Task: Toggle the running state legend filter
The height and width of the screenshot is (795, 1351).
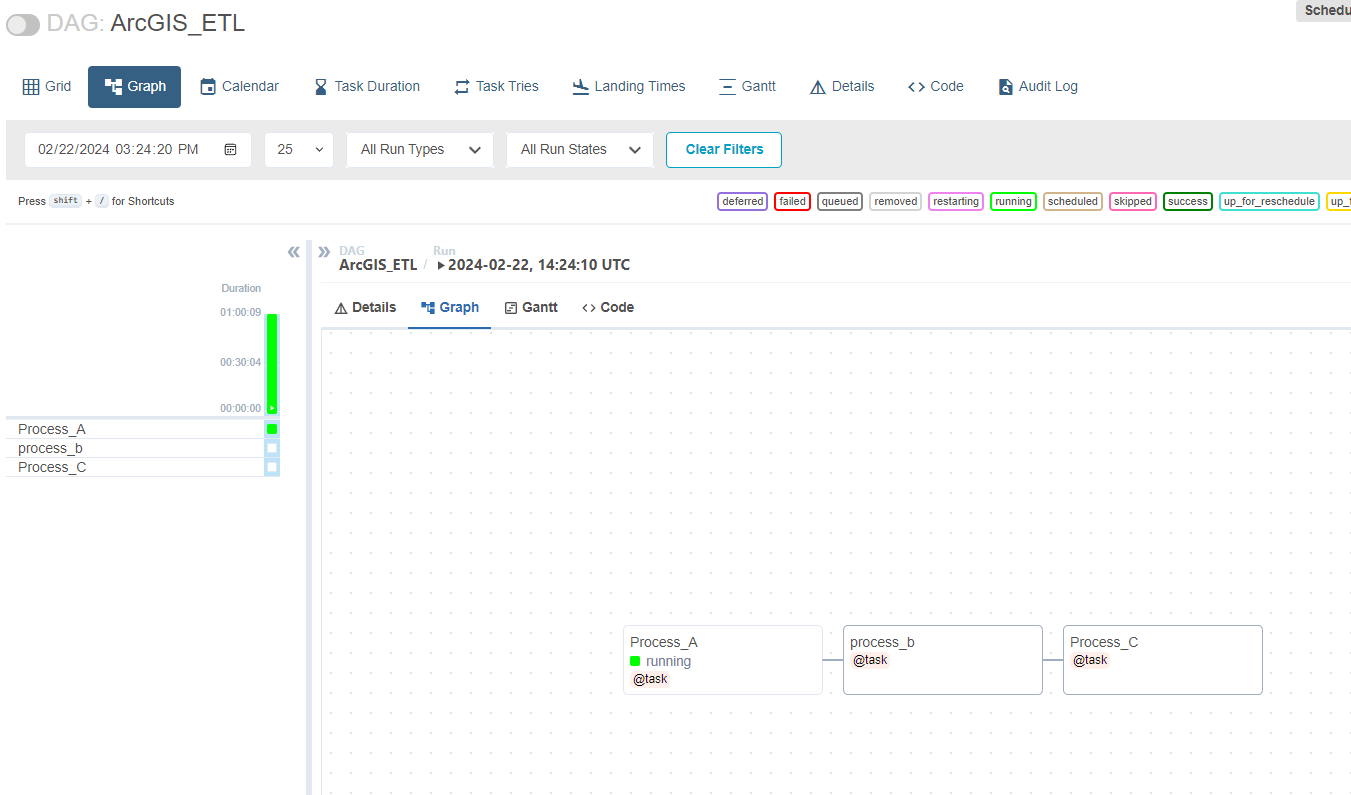Action: (1013, 201)
